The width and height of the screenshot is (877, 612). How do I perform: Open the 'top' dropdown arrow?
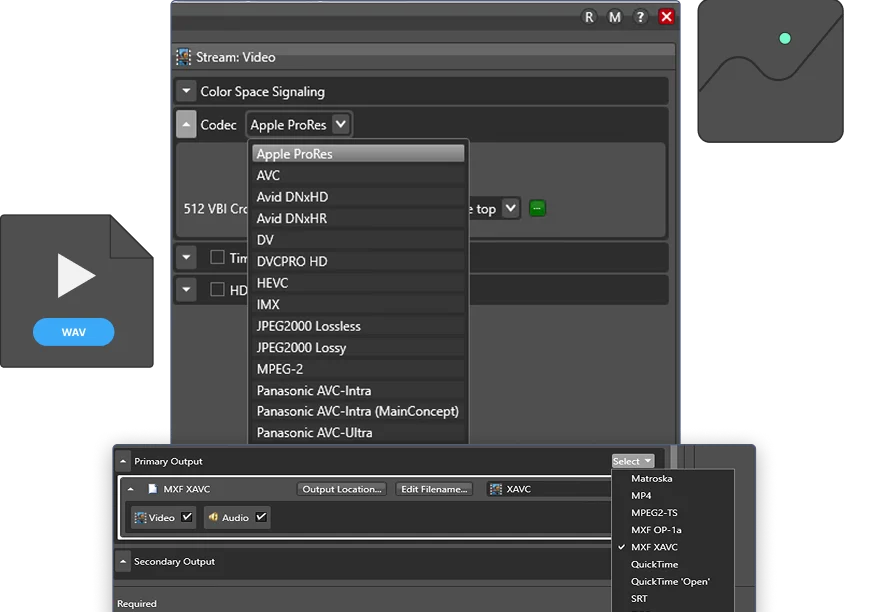(510, 208)
